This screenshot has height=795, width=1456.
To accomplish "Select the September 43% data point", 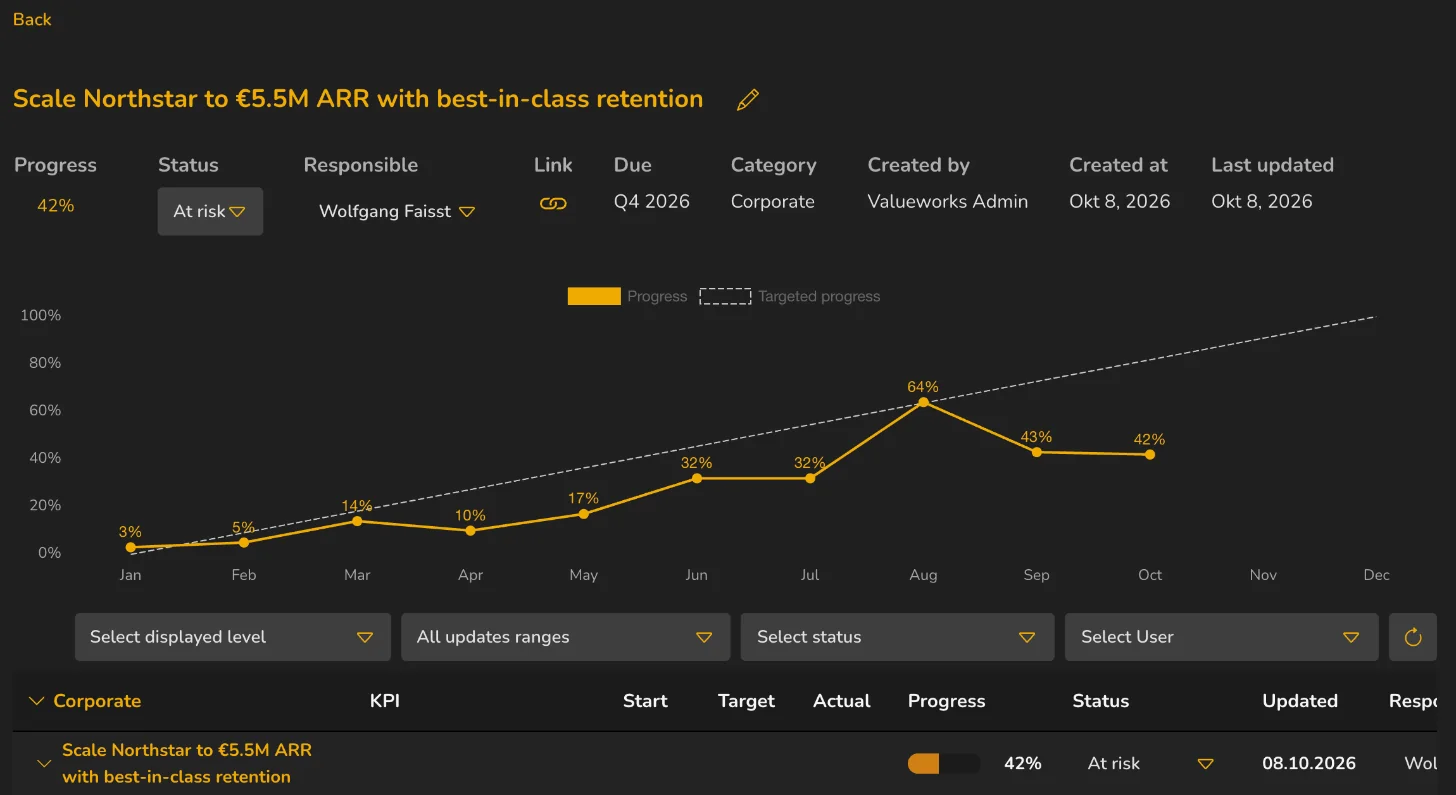I will pyautogui.click(x=1037, y=452).
